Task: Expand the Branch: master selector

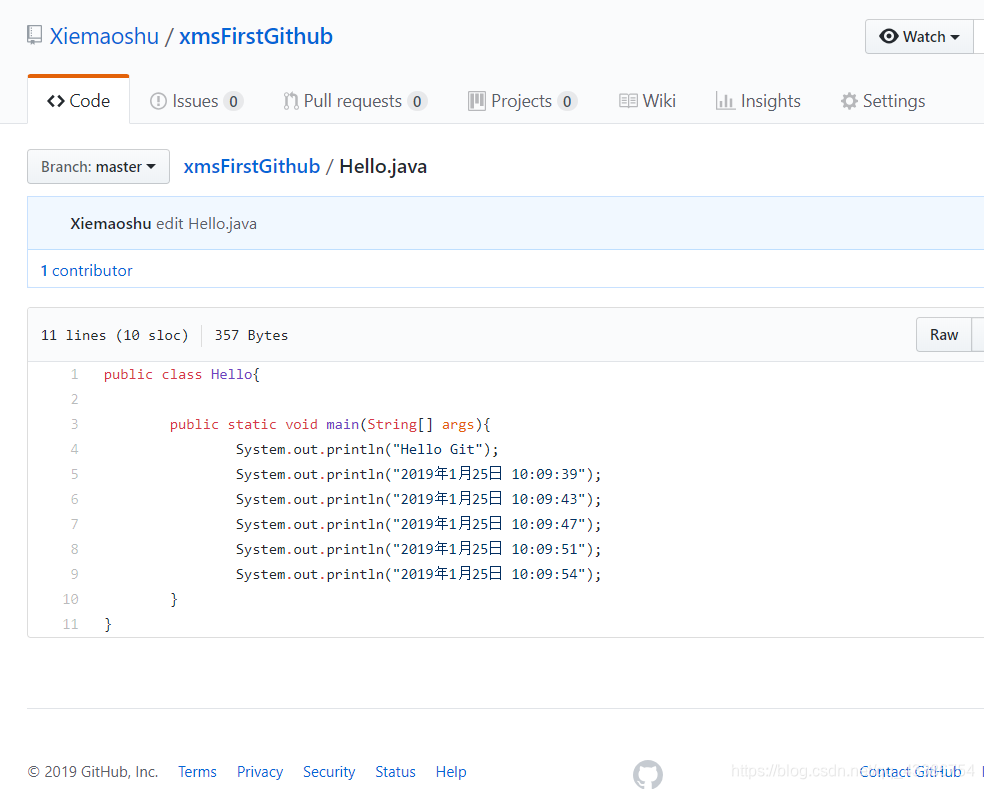Action: tap(99, 166)
